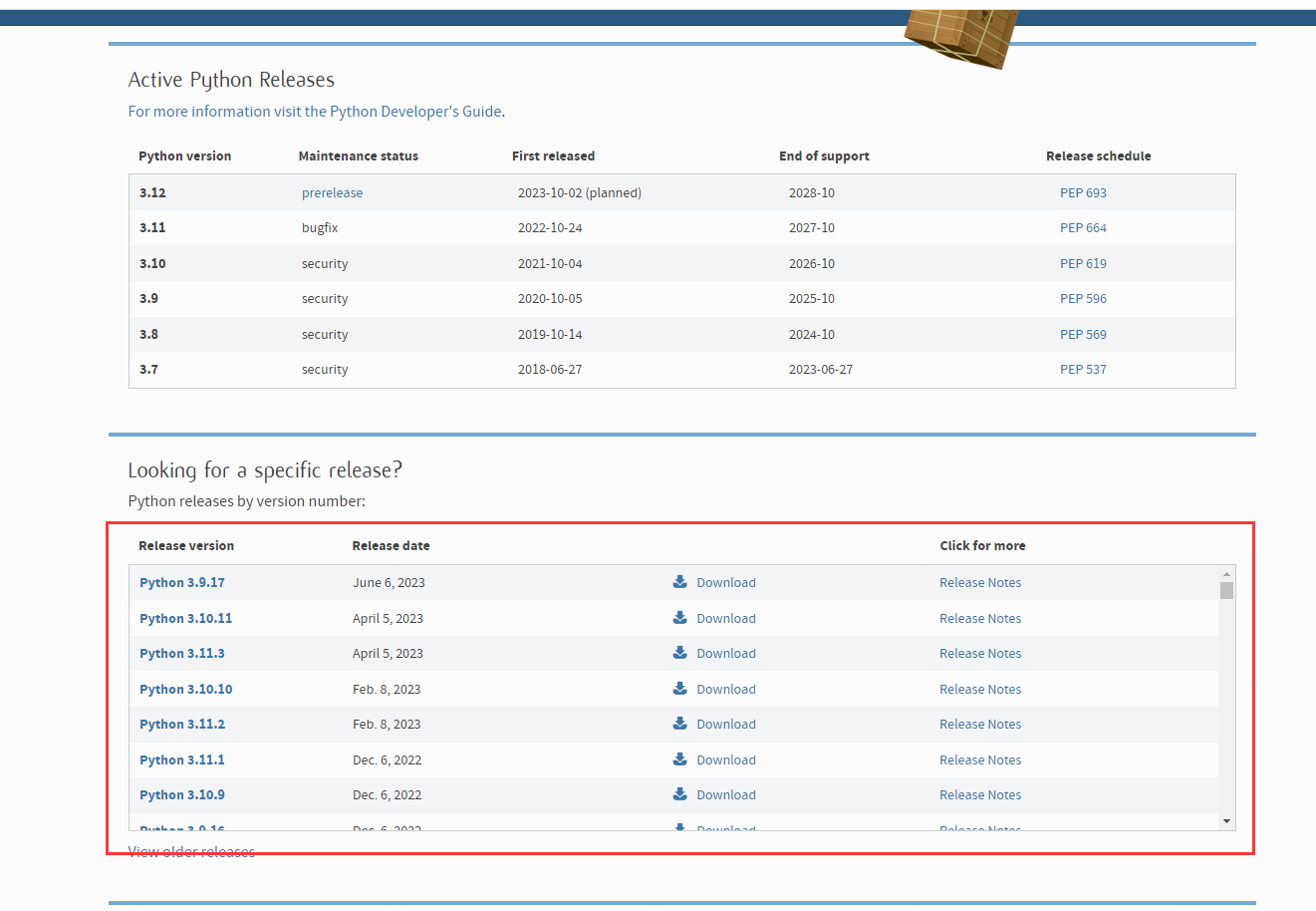Click version 3.11 in Active Releases table

pyautogui.click(x=152, y=228)
